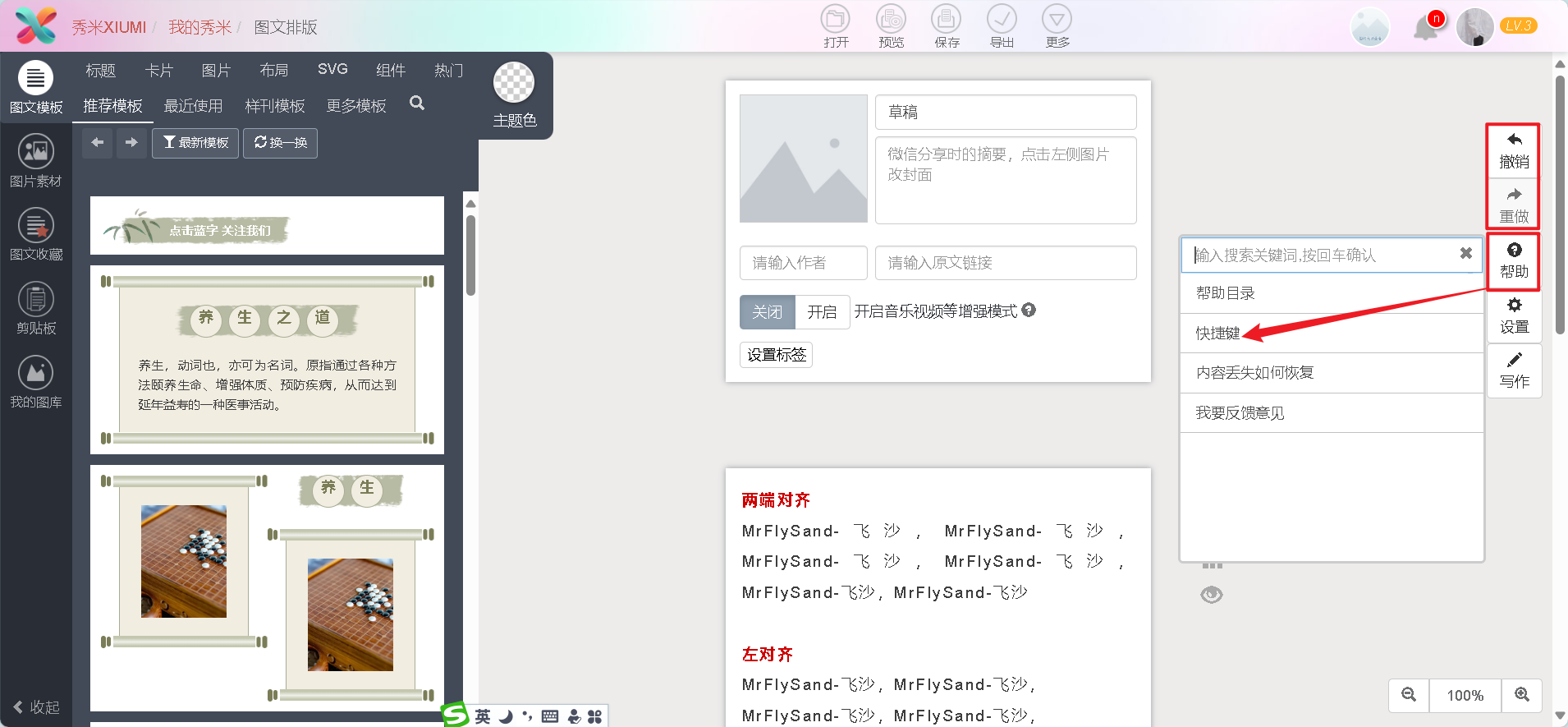
Task: Select the 图文模板 sidebar icon
Action: [35, 88]
